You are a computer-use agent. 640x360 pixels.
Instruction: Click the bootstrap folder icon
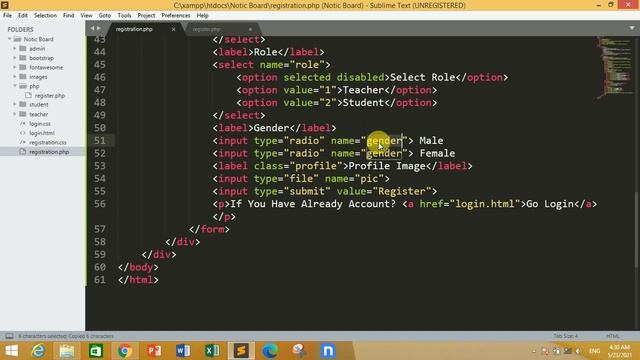click(x=23, y=58)
